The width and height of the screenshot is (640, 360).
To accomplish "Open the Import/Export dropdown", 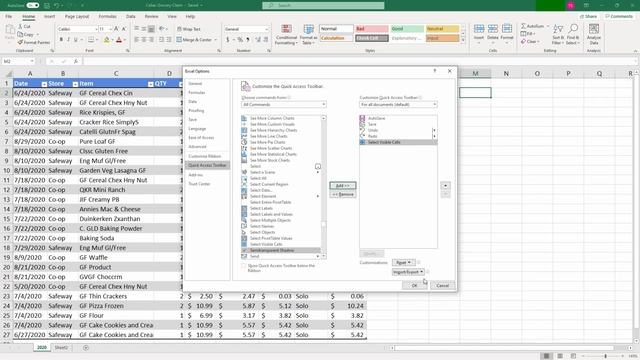I will 408,272.
